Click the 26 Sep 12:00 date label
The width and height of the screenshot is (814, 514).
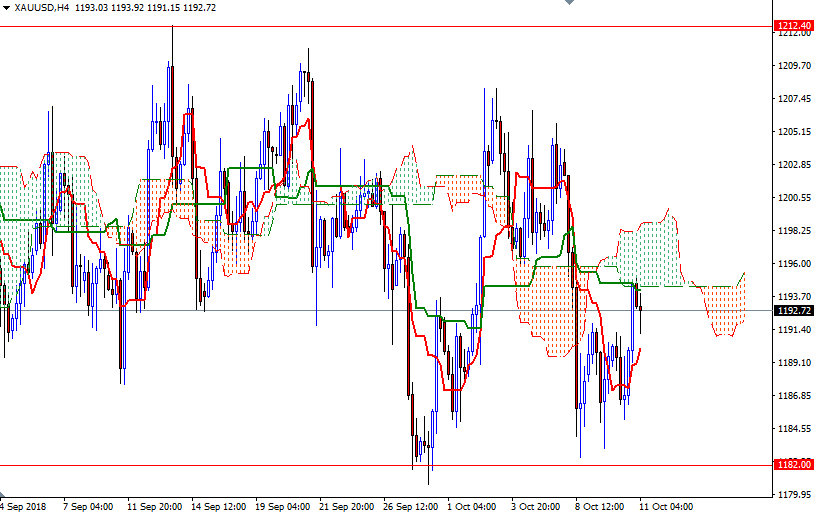(412, 506)
